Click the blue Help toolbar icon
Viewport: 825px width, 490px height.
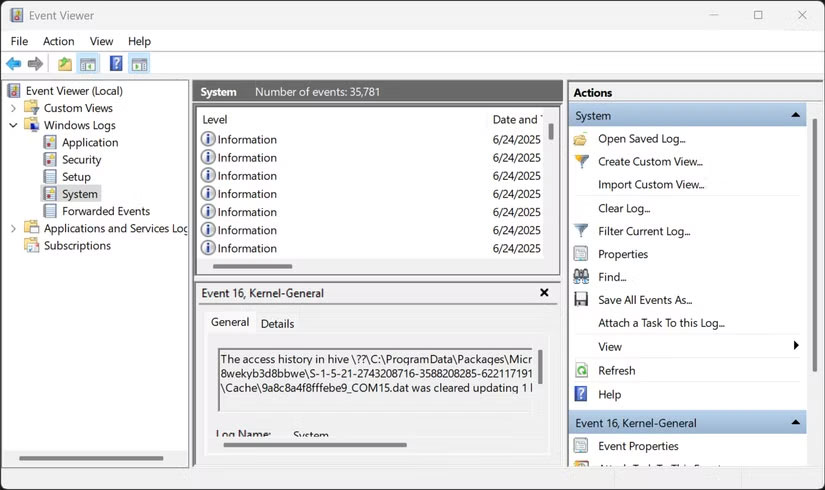116,64
